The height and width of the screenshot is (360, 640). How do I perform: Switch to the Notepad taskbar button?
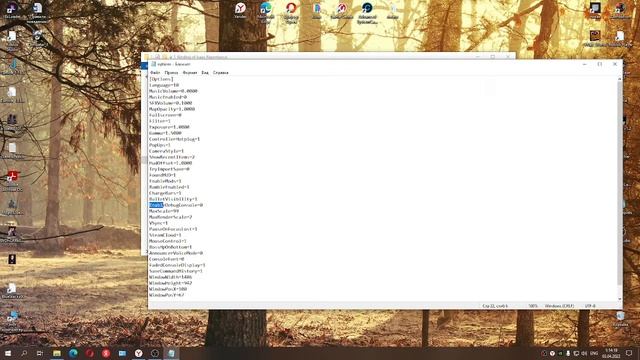171,353
